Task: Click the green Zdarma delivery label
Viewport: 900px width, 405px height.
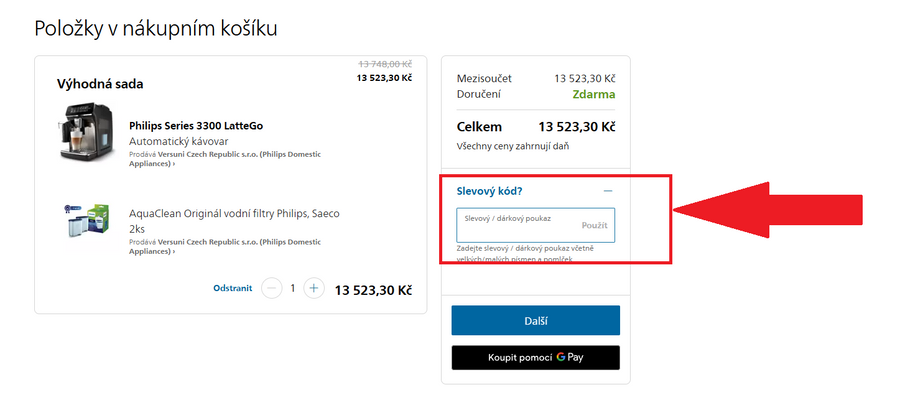Action: [593, 95]
